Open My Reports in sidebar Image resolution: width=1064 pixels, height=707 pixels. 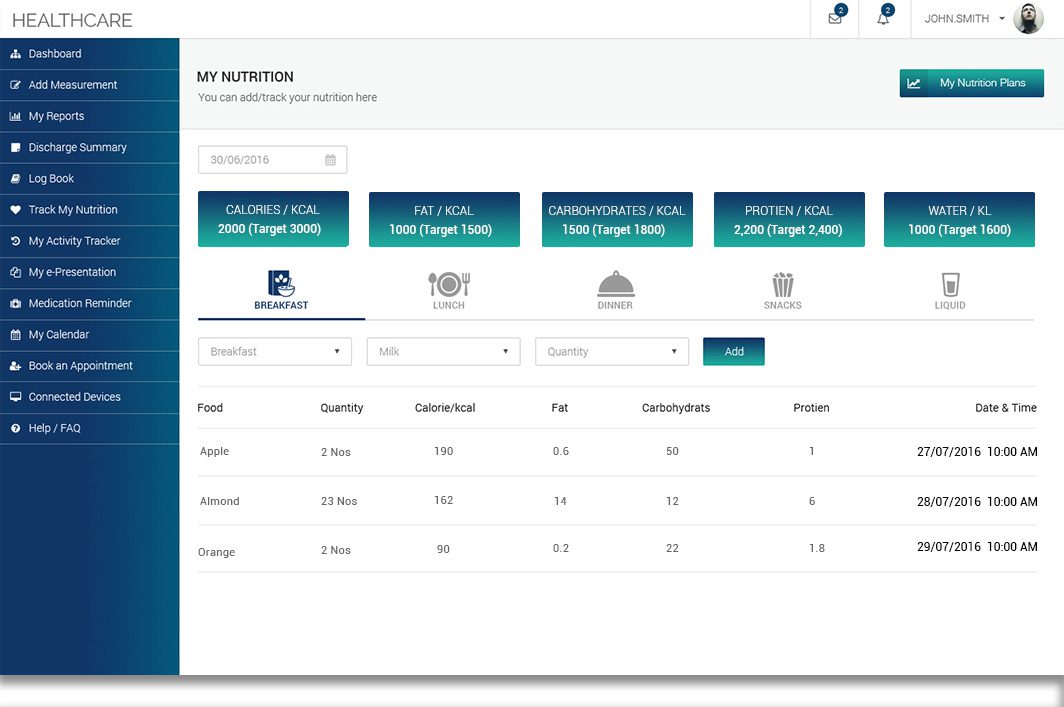click(90, 116)
